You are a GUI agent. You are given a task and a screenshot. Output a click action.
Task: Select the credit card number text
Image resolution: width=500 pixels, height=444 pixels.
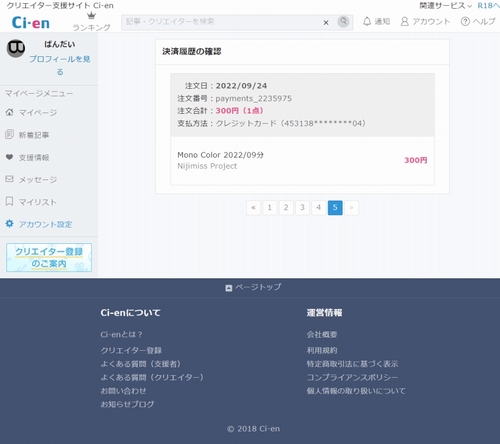coord(323,123)
